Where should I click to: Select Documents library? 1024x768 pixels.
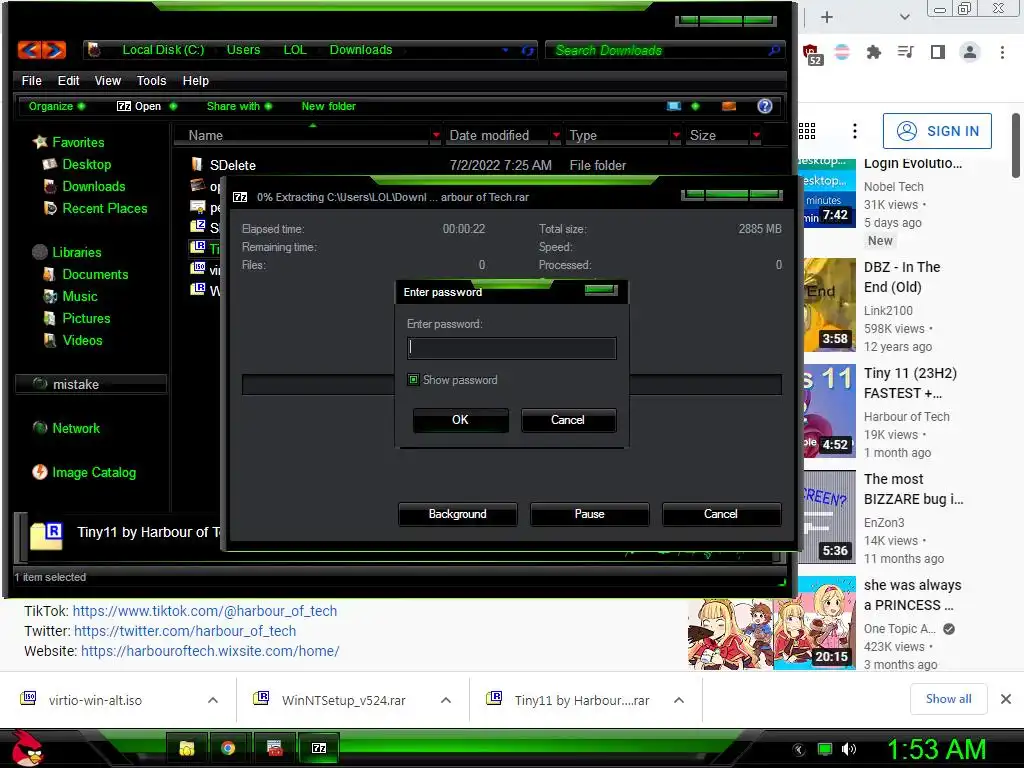95,274
